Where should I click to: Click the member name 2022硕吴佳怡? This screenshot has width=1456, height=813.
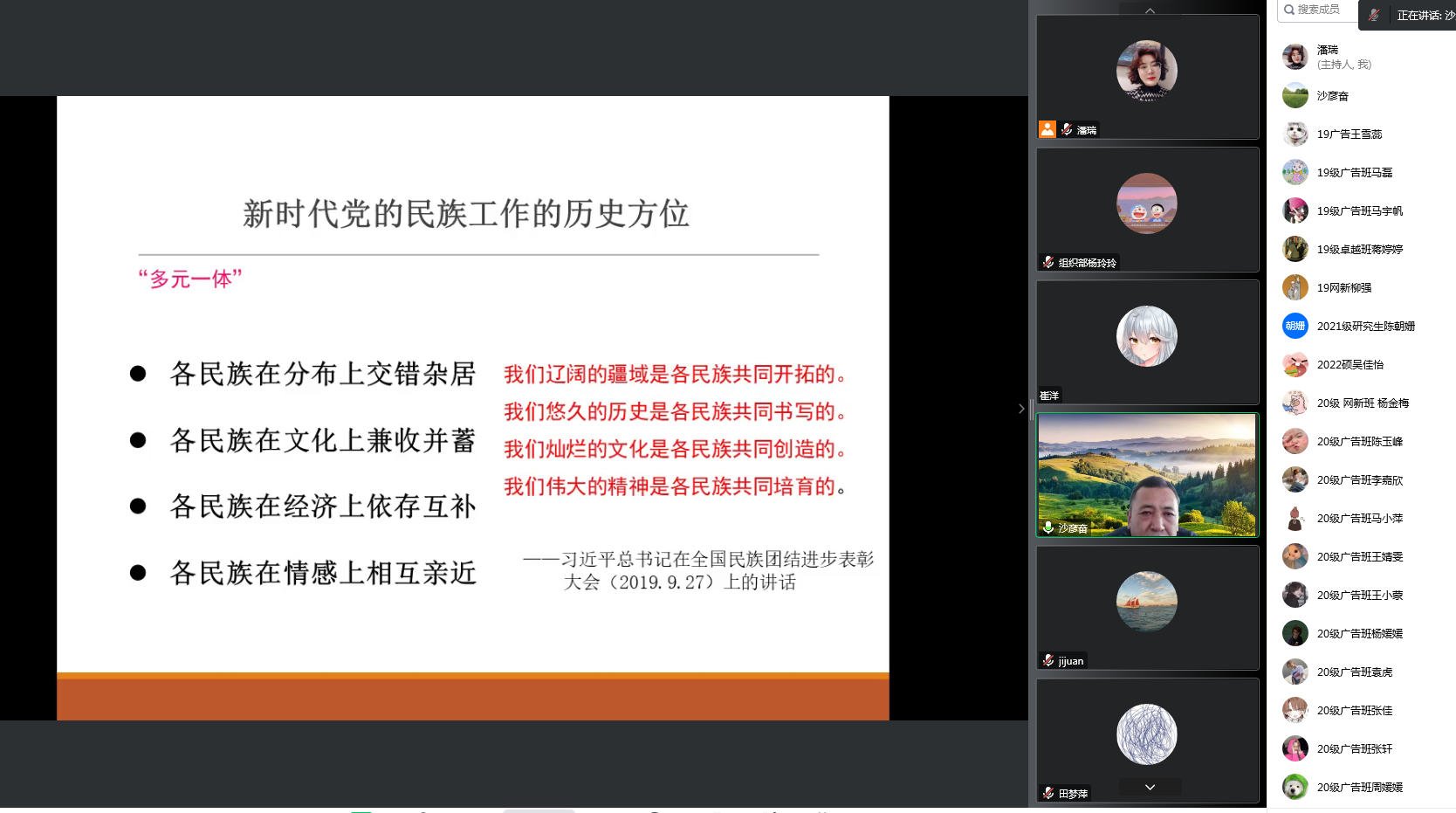click(x=1350, y=365)
